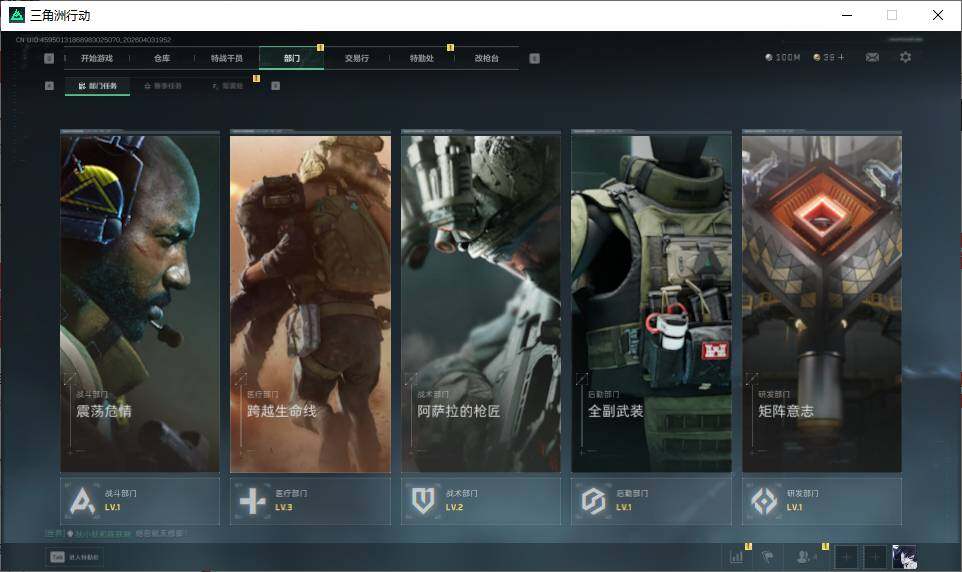The image size is (962, 572).
Task: Open the friends list icon
Action: coord(805,556)
